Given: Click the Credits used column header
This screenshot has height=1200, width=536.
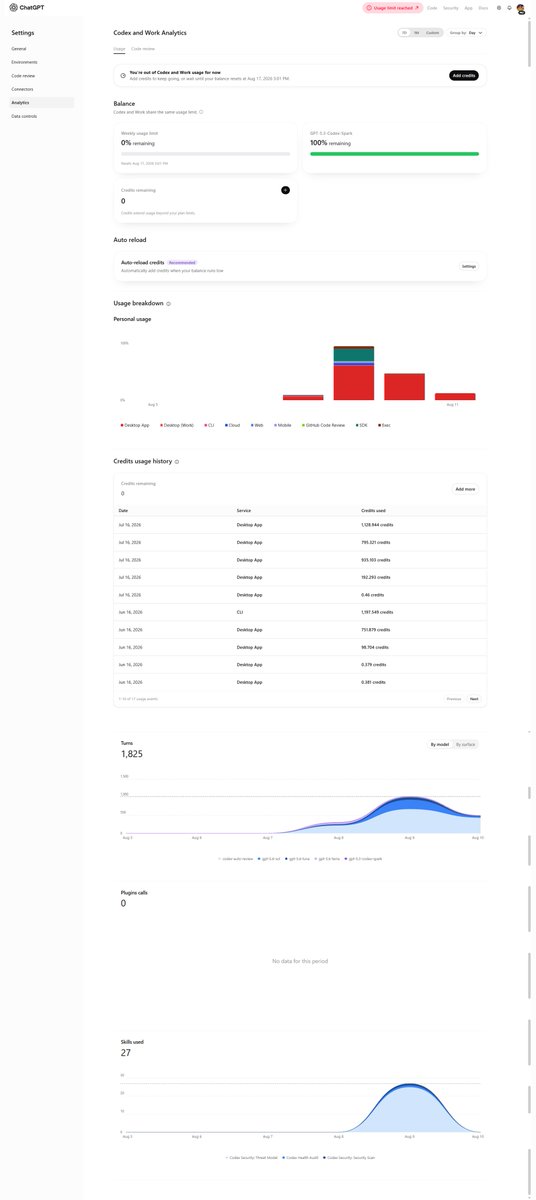Looking at the screenshot, I should [x=373, y=510].
